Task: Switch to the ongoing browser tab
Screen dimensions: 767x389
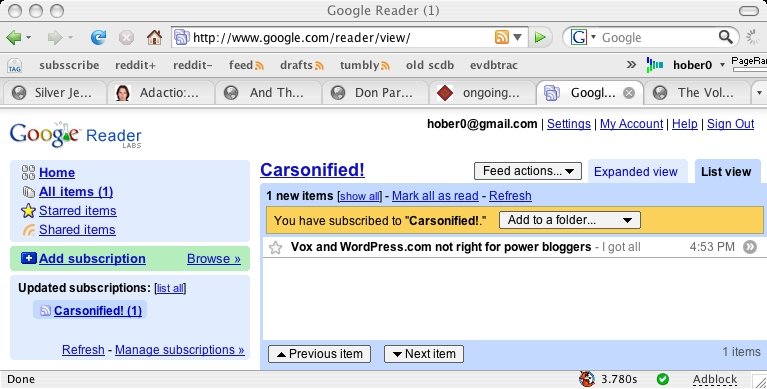Action: tap(482, 92)
